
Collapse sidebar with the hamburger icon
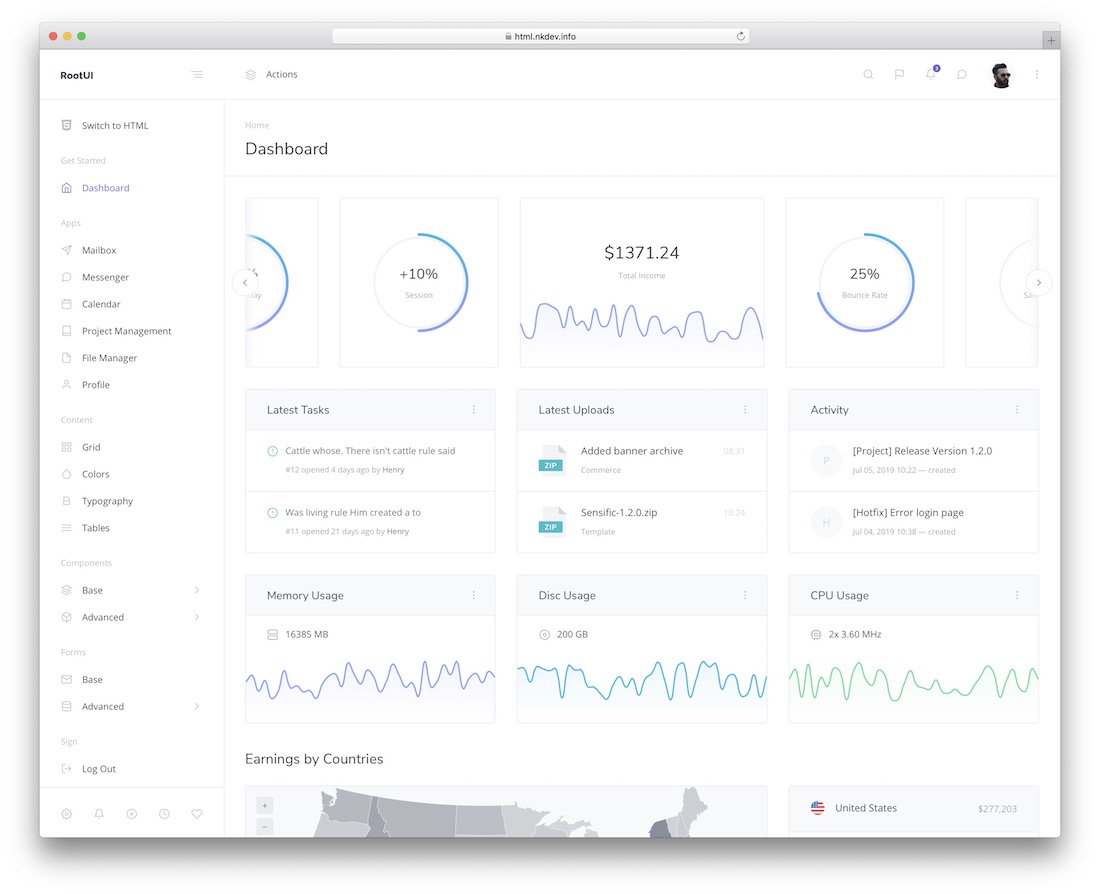point(197,74)
